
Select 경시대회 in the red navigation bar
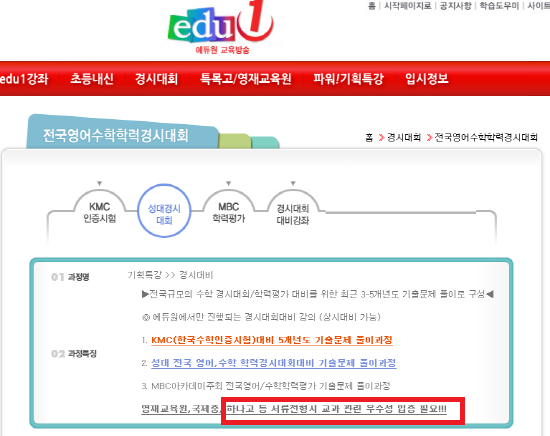156,79
